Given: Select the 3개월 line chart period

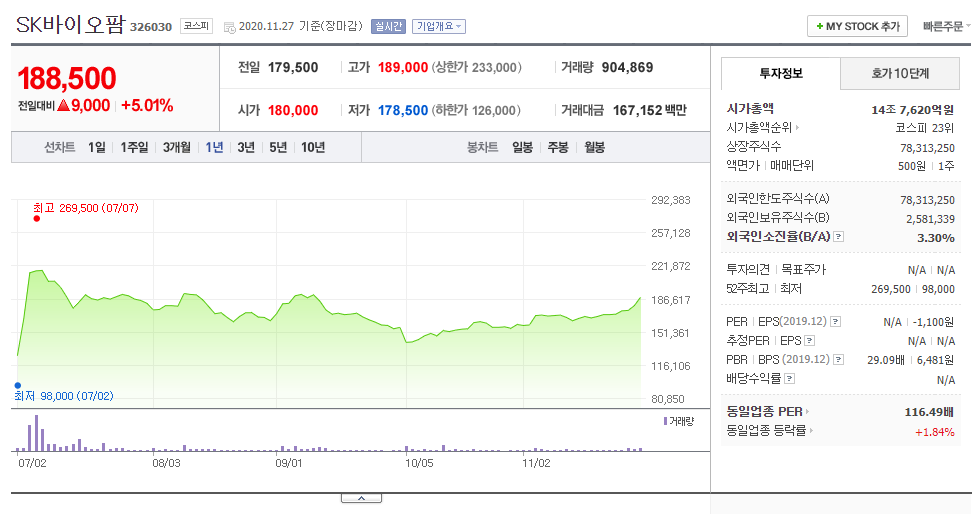Looking at the screenshot, I should [x=177, y=147].
